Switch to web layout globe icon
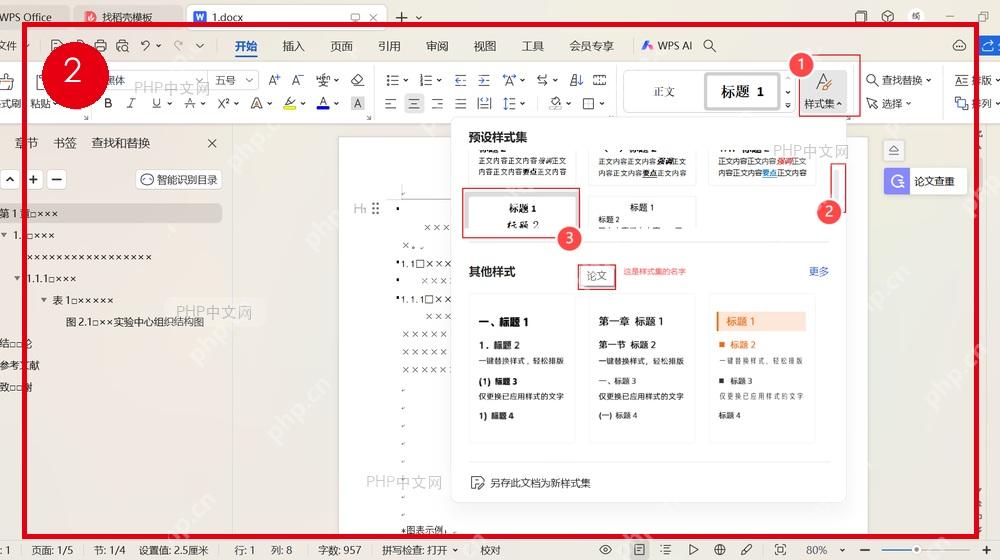 (x=719, y=550)
